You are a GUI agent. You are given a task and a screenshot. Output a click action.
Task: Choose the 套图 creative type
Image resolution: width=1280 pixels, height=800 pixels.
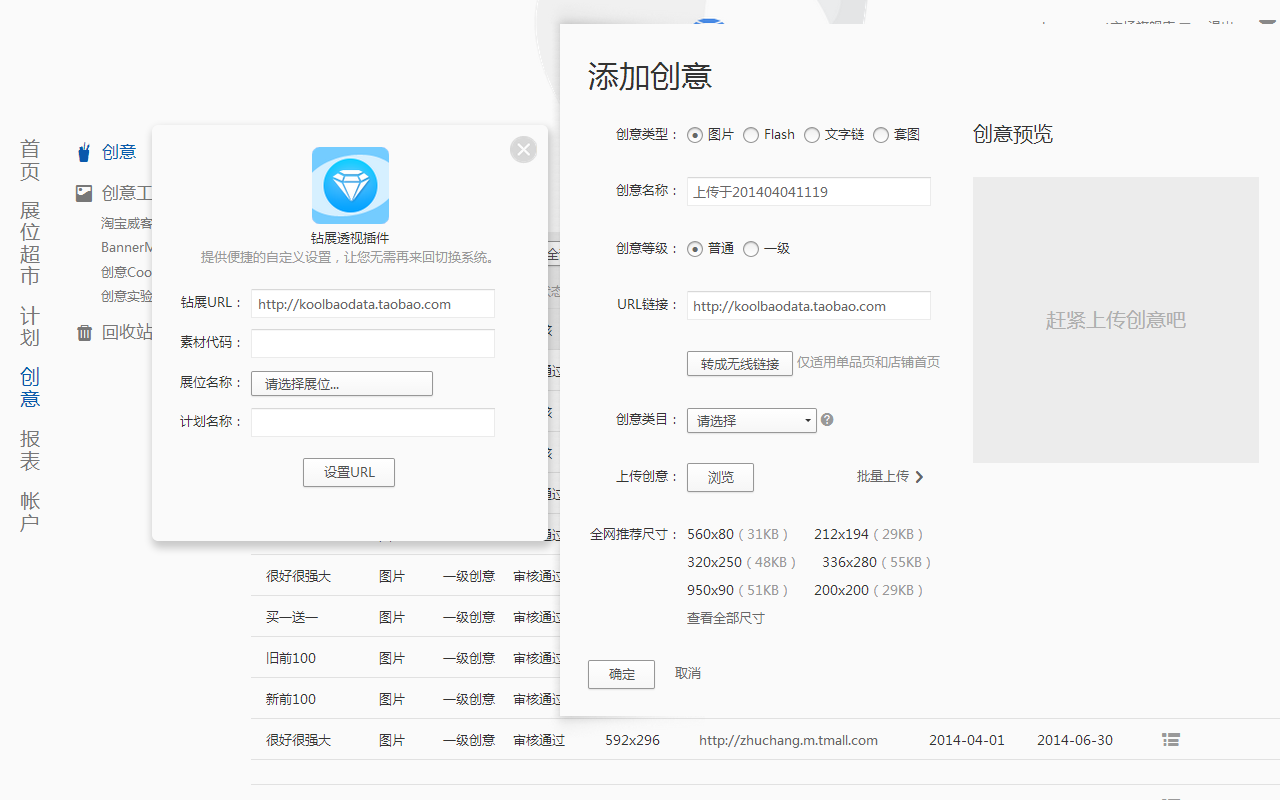point(881,135)
